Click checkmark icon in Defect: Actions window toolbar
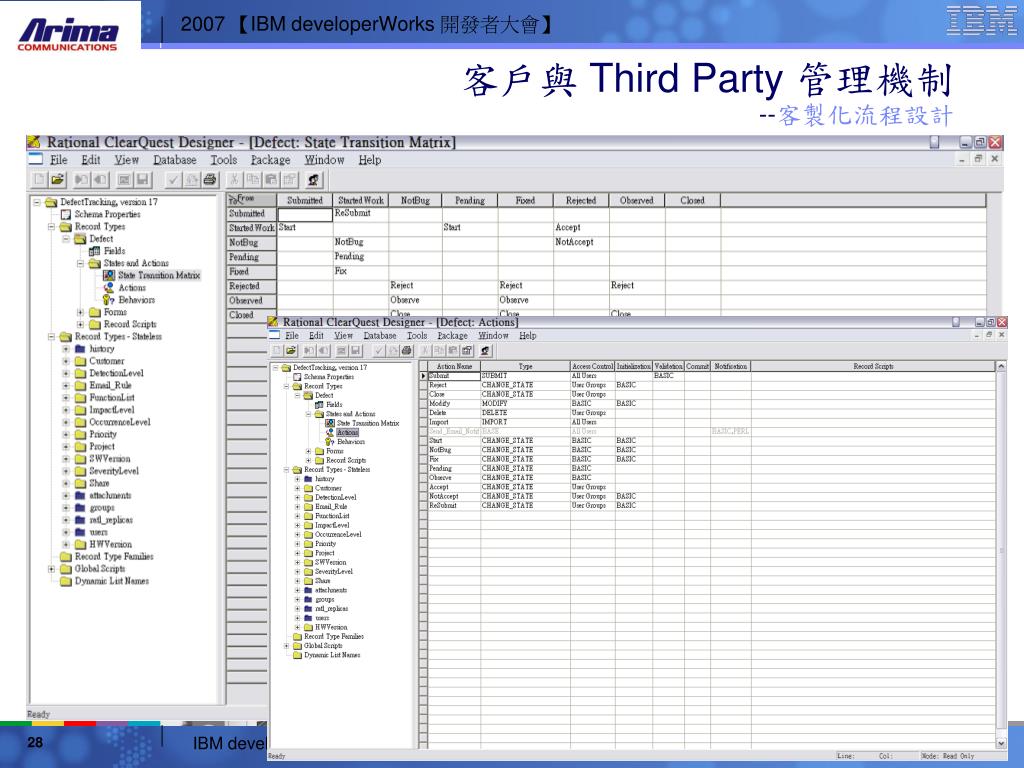This screenshot has height=768, width=1024. (x=379, y=351)
